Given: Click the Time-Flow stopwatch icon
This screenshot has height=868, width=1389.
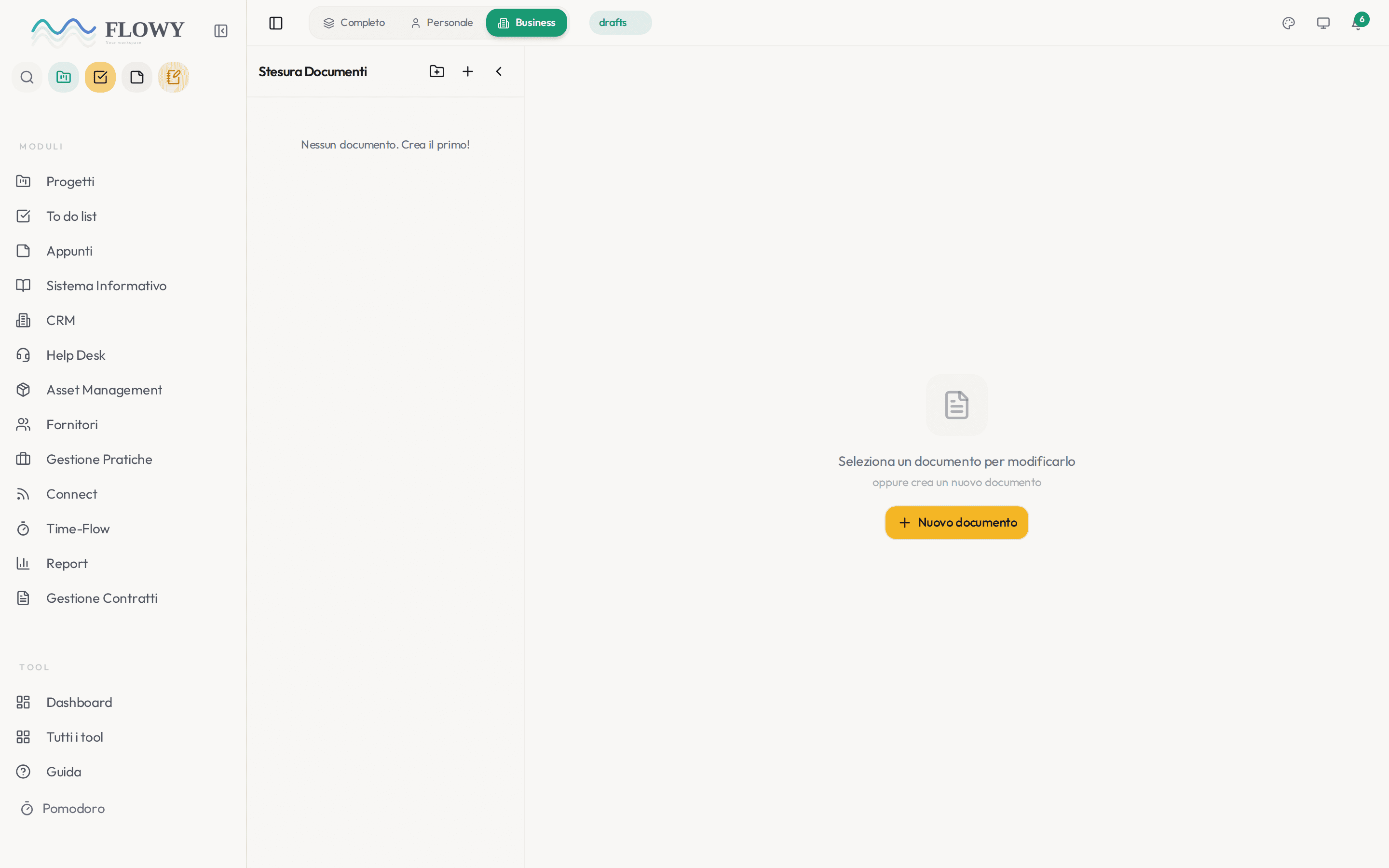Looking at the screenshot, I should 23,529.
